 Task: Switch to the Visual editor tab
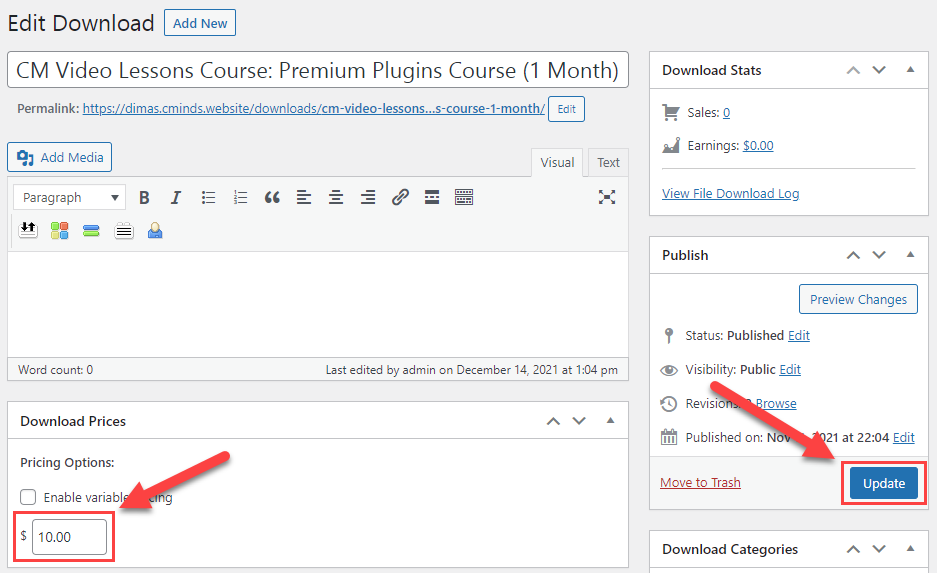[x=557, y=163]
